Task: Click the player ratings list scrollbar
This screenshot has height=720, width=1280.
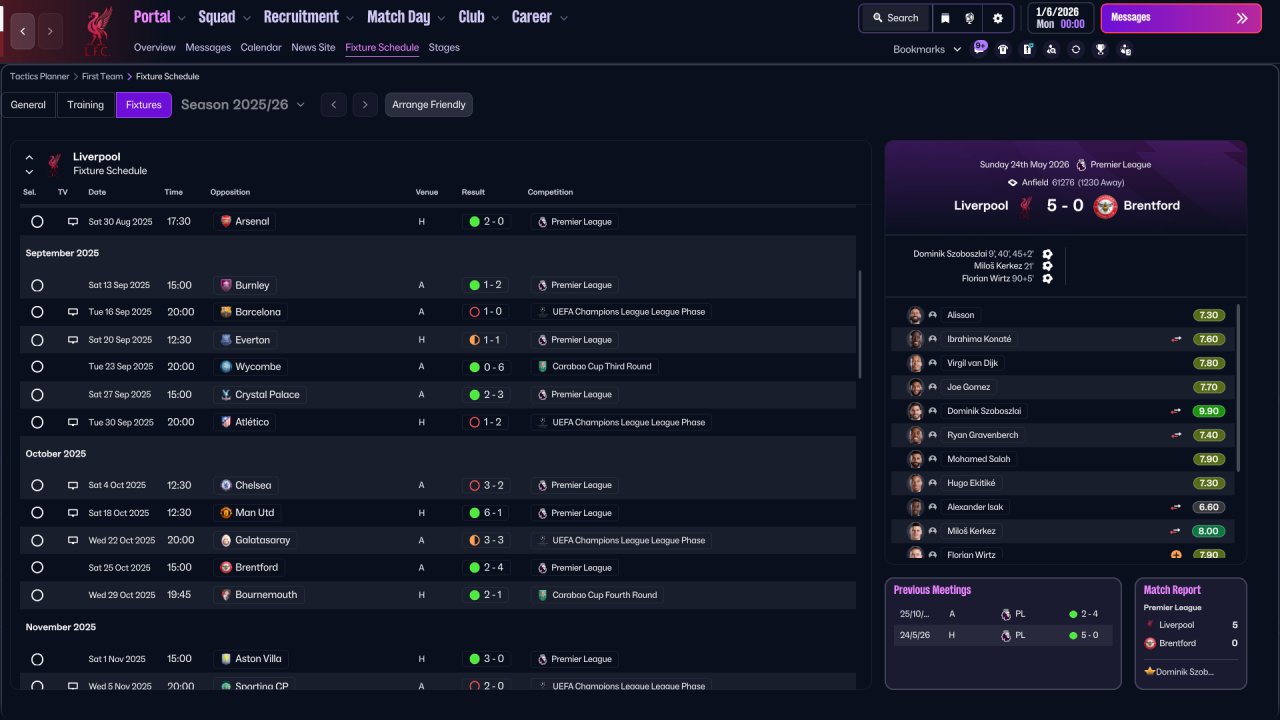Action: point(1239,388)
